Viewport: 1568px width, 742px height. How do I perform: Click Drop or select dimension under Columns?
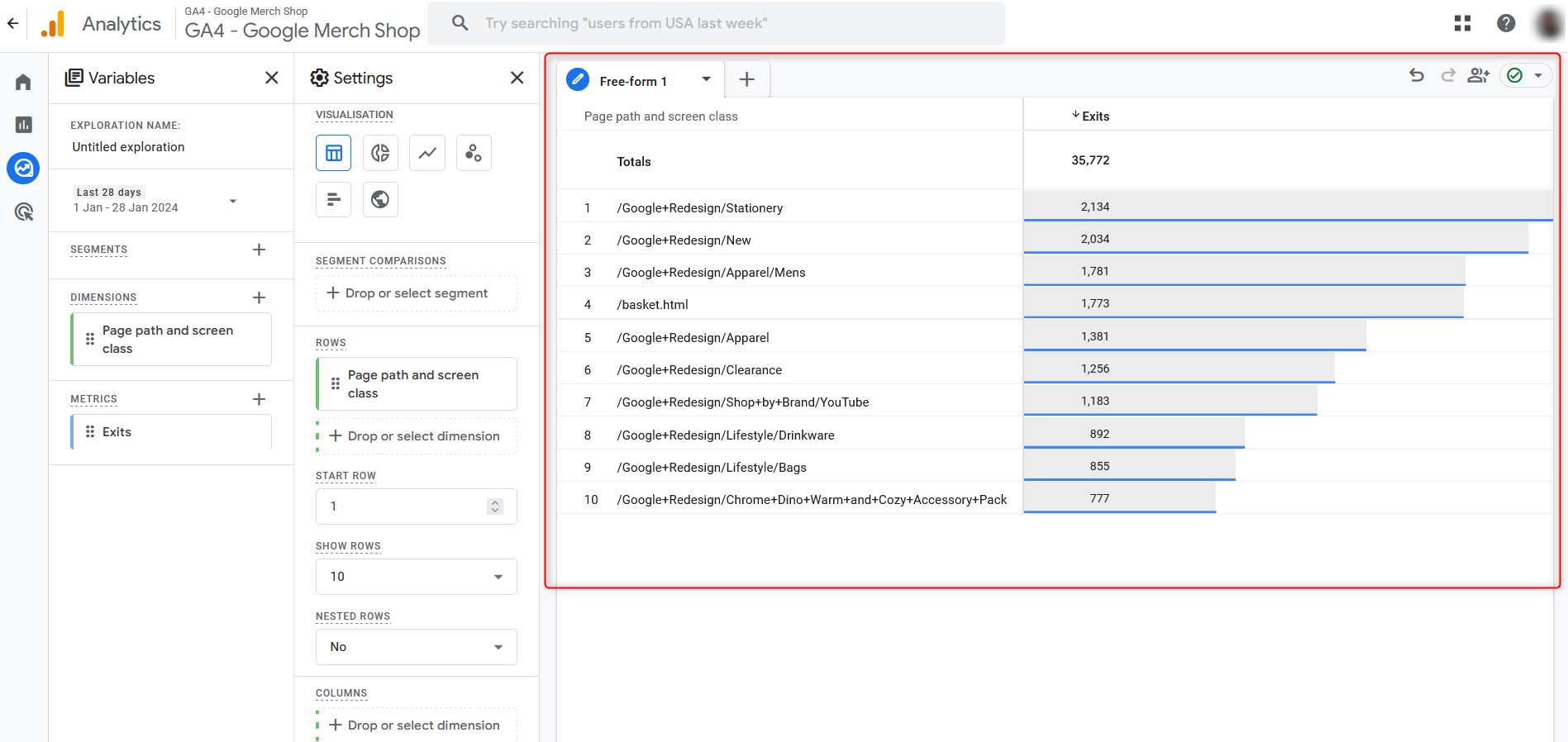(x=417, y=725)
